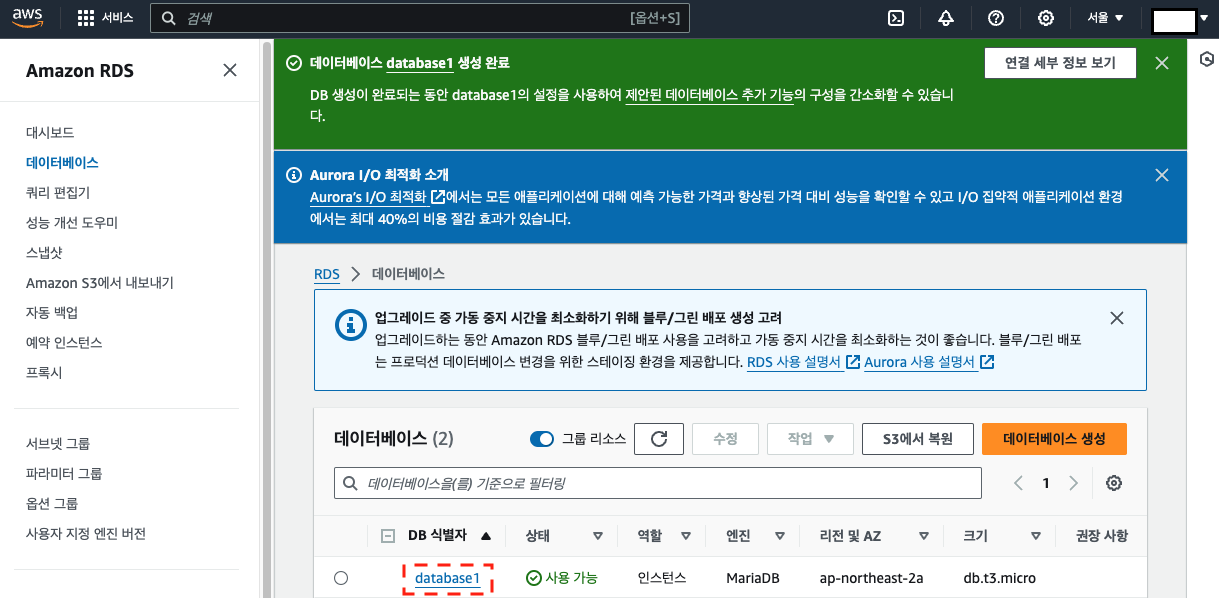Dismiss the Aurora I/O optimization banner
This screenshot has width=1219, height=598.
coord(1162,175)
